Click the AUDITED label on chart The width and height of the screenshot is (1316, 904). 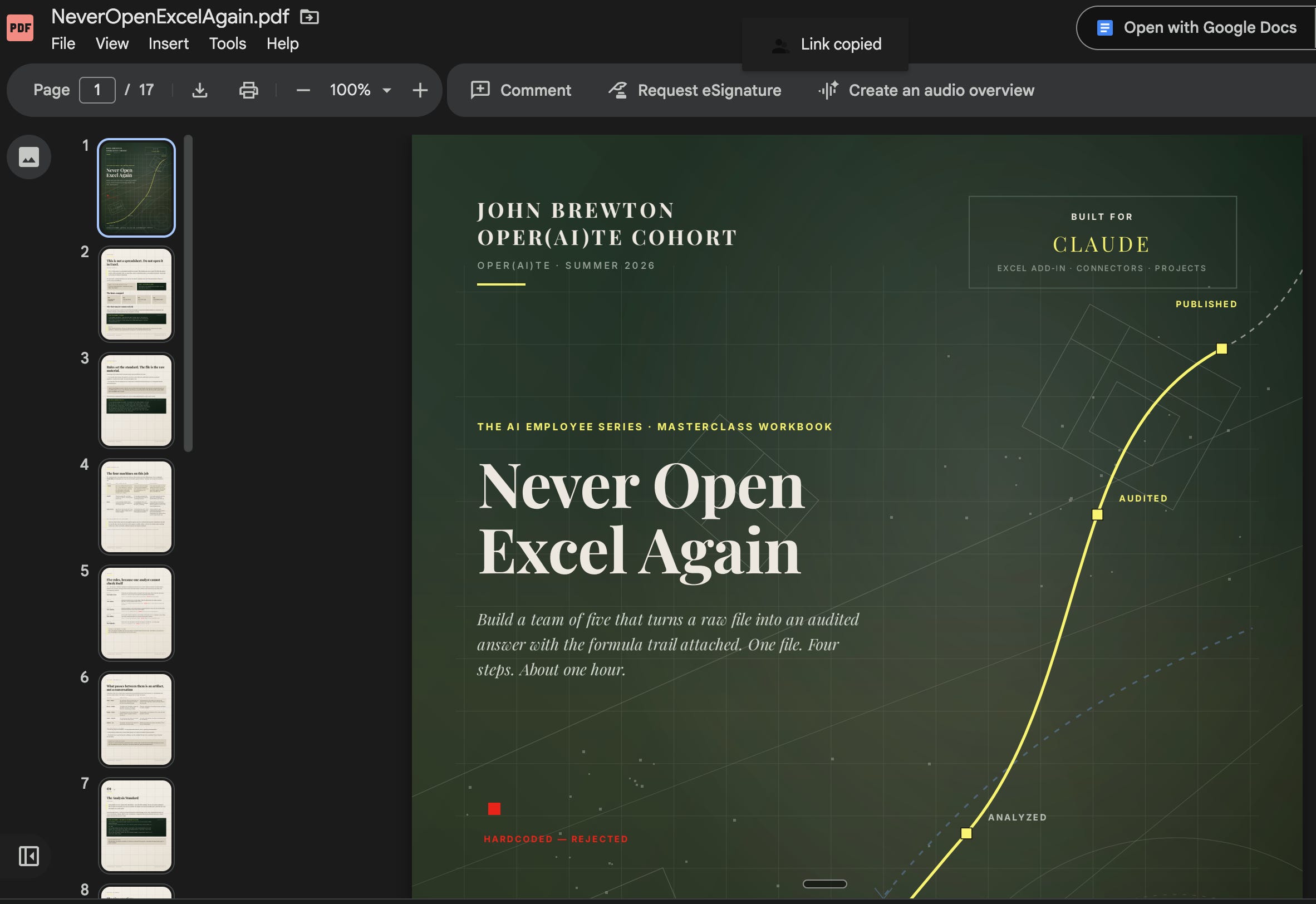click(1143, 498)
